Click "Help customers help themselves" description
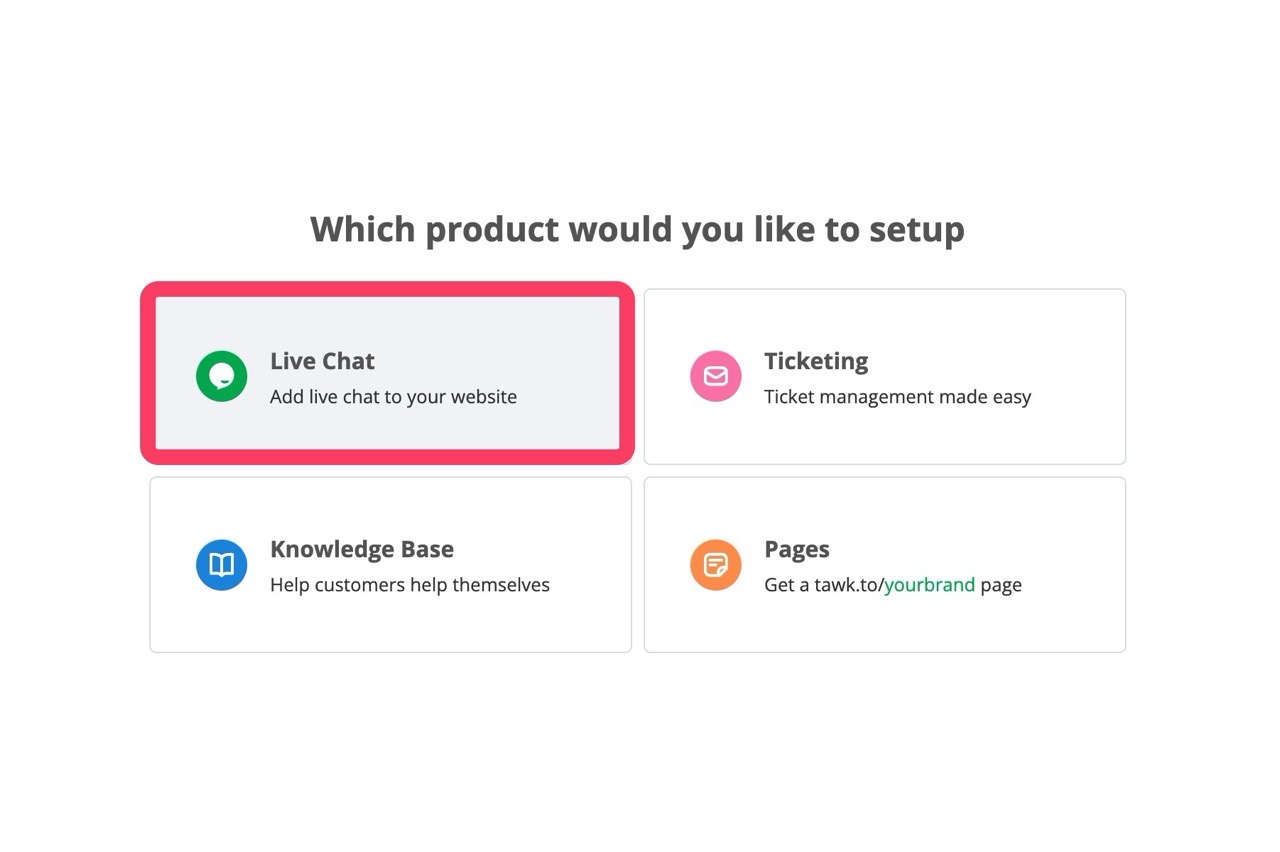This screenshot has height=852, width=1280. pyautogui.click(x=409, y=585)
